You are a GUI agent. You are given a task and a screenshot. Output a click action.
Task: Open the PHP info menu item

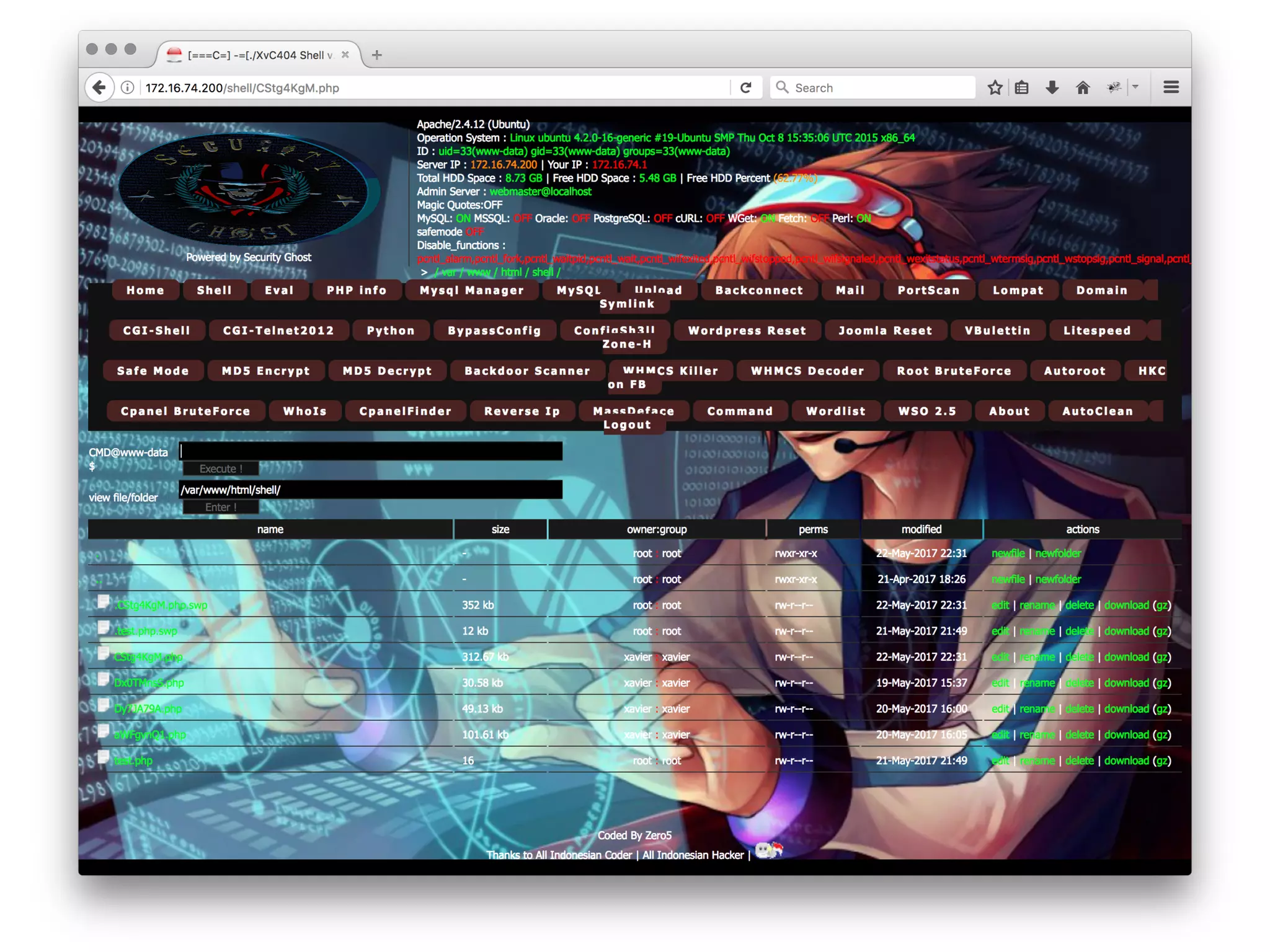[x=357, y=290]
